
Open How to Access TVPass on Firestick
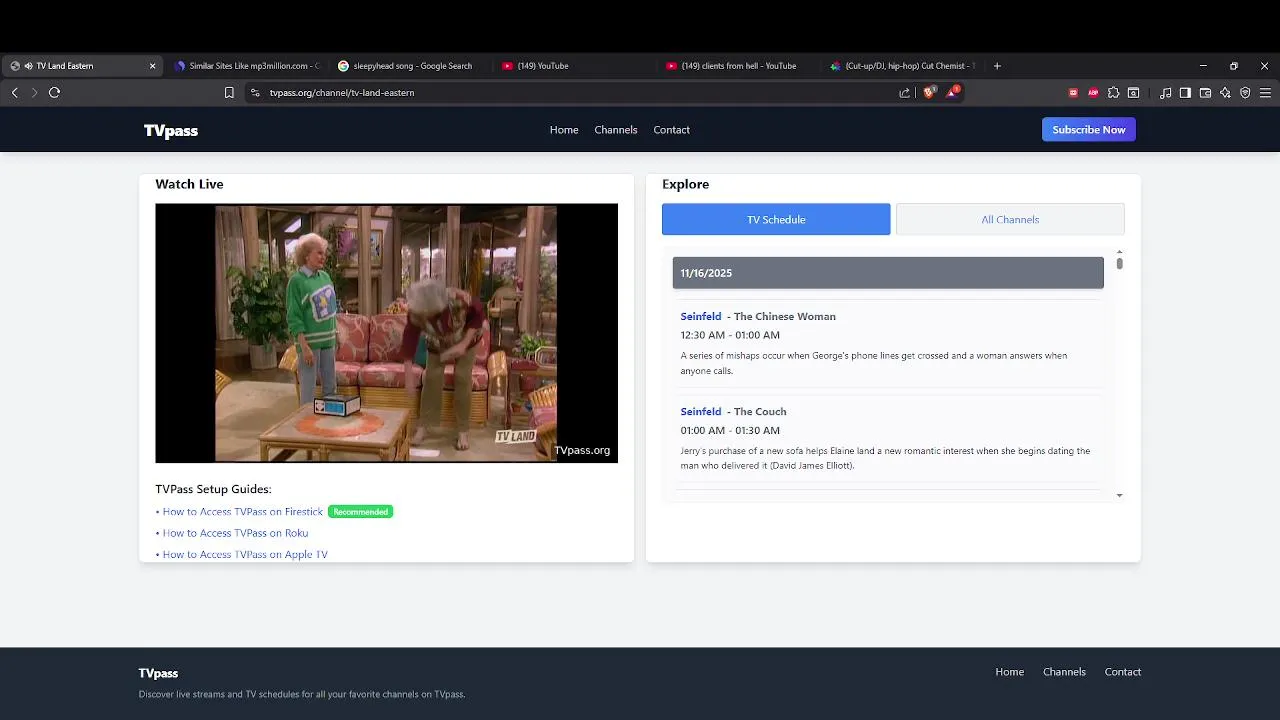243,512
